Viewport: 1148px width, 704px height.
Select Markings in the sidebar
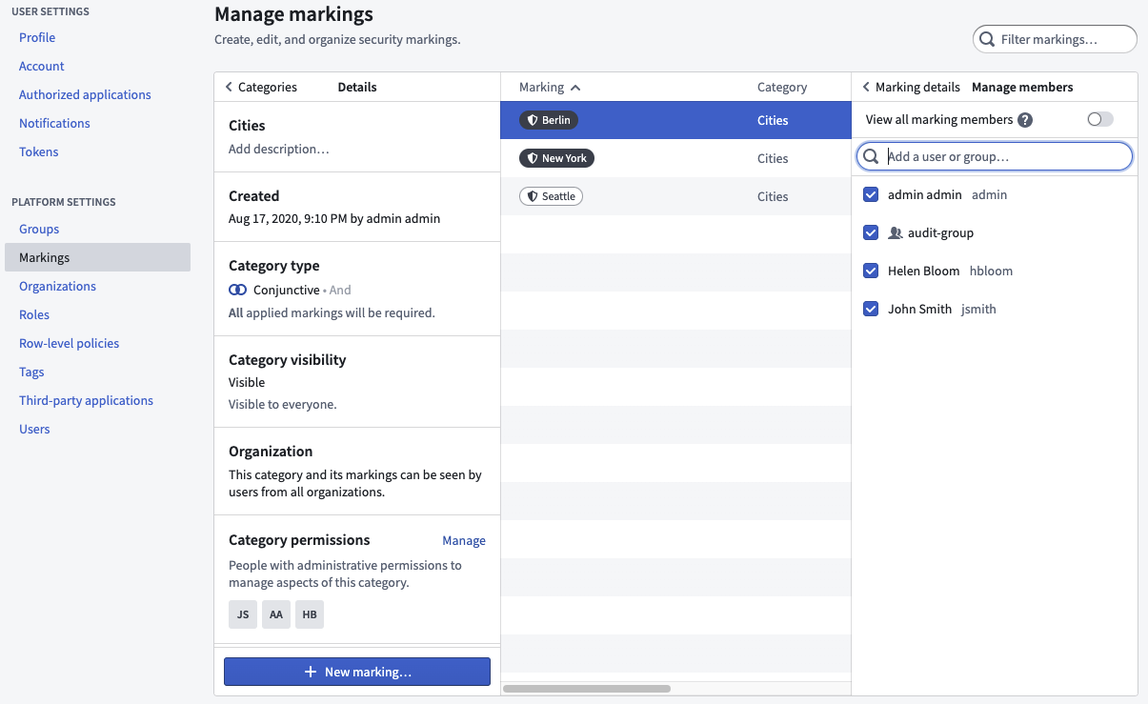(97, 258)
